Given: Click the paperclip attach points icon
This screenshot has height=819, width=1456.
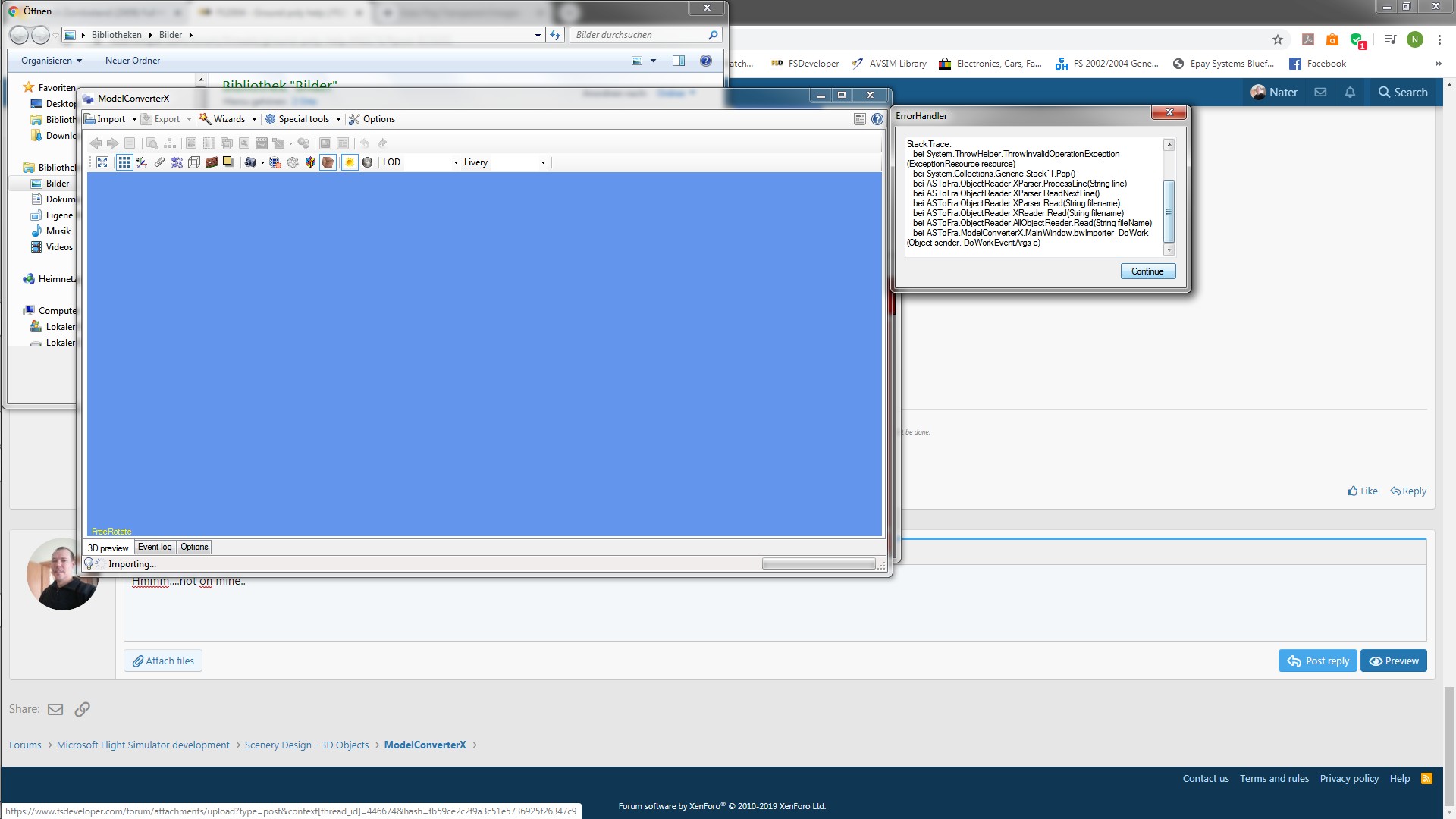Looking at the screenshot, I should (x=159, y=162).
